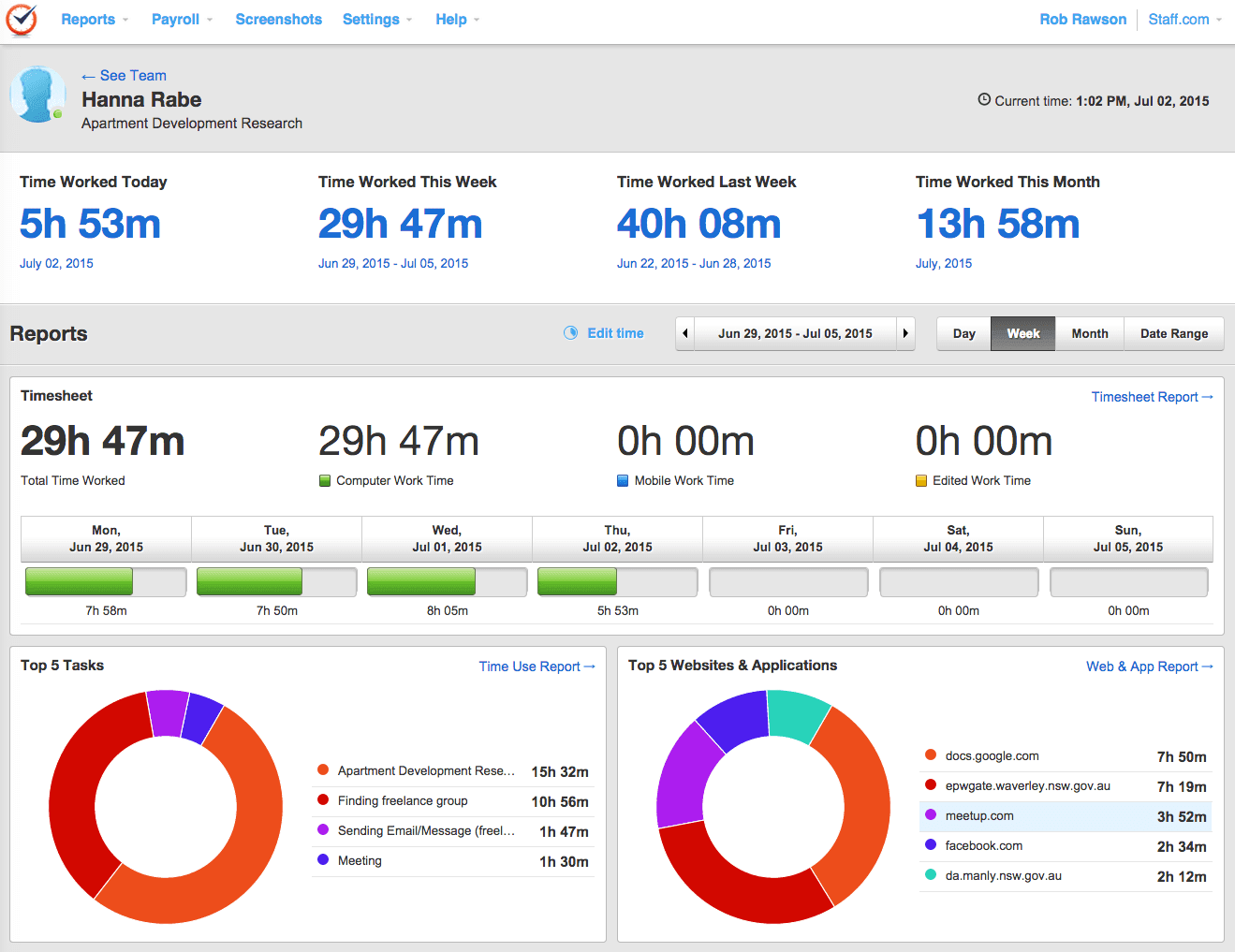Click the green Computer Work Time legend icon
Image resolution: width=1235 pixels, height=952 pixels.
coord(324,480)
